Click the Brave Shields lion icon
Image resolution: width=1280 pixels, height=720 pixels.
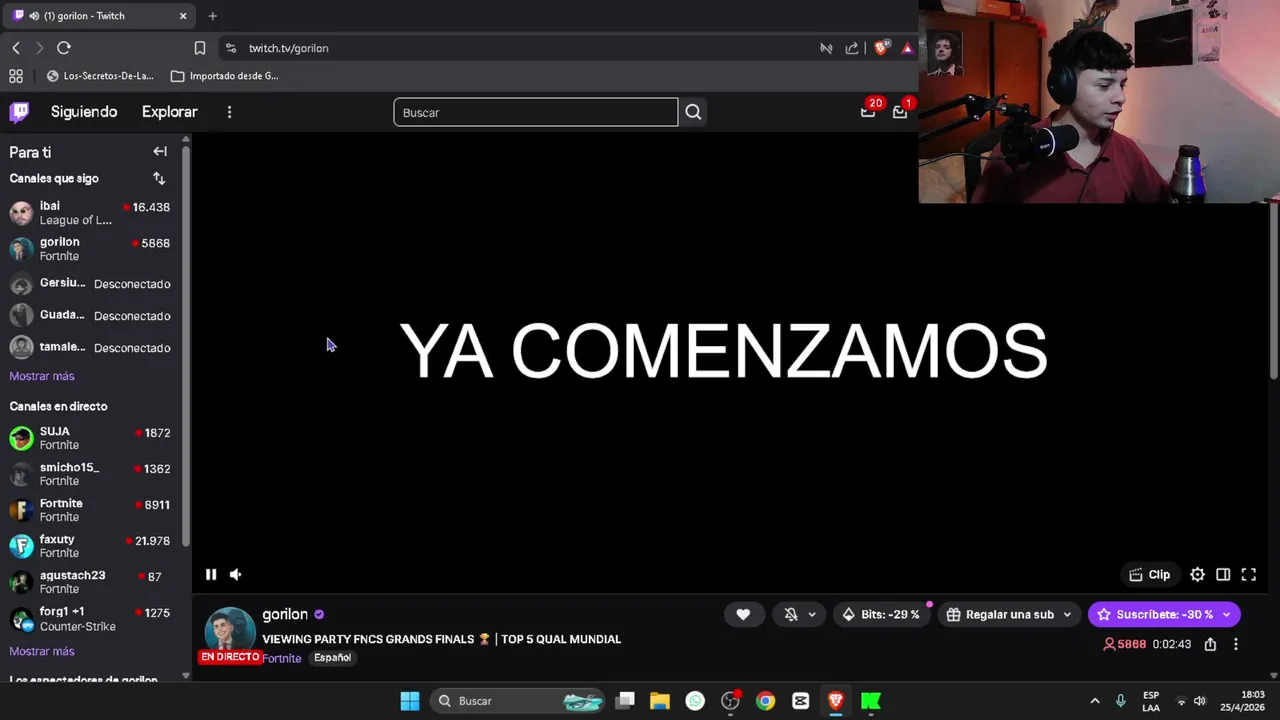(x=881, y=47)
